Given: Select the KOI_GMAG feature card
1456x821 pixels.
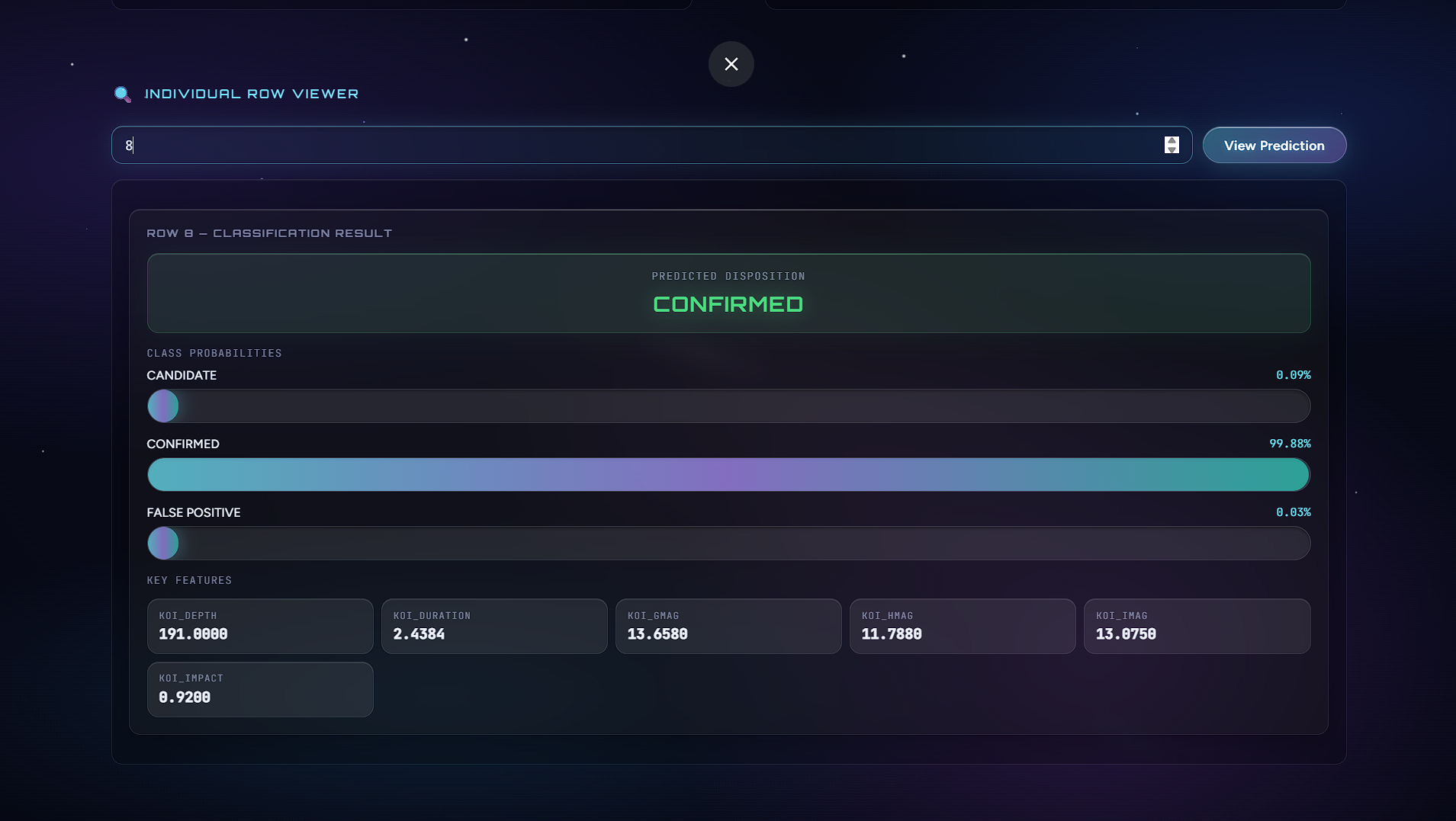Looking at the screenshot, I should (x=728, y=626).
